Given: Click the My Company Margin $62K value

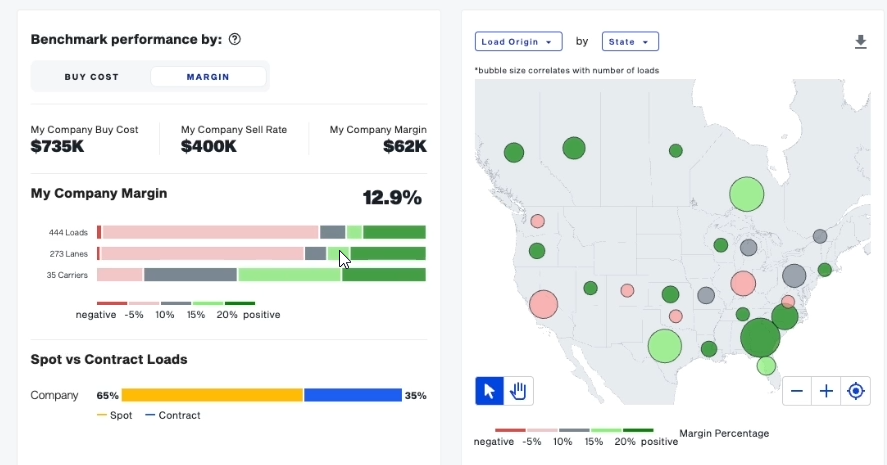Looking at the screenshot, I should [x=404, y=147].
